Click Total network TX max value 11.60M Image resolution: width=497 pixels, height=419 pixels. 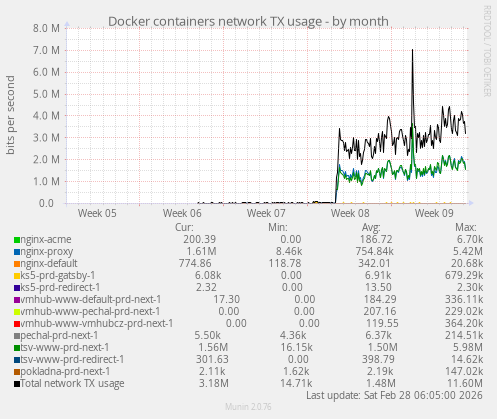click(465, 384)
